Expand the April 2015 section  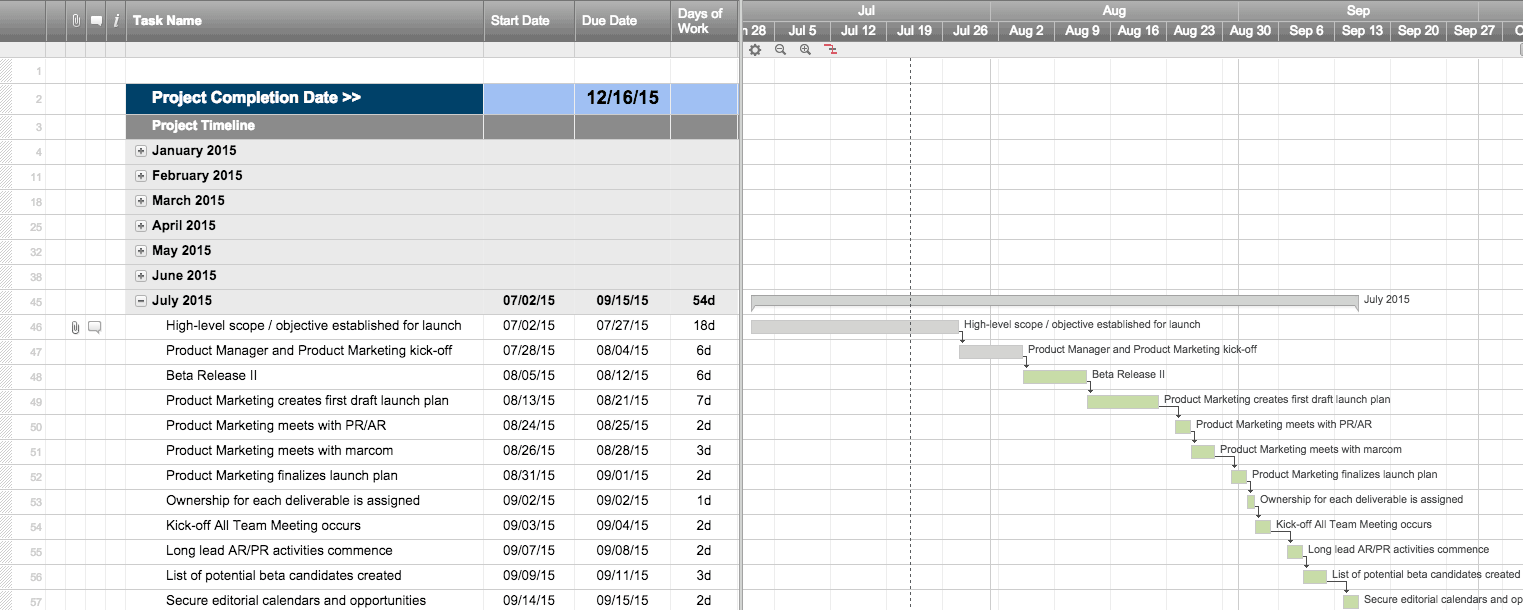(141, 226)
